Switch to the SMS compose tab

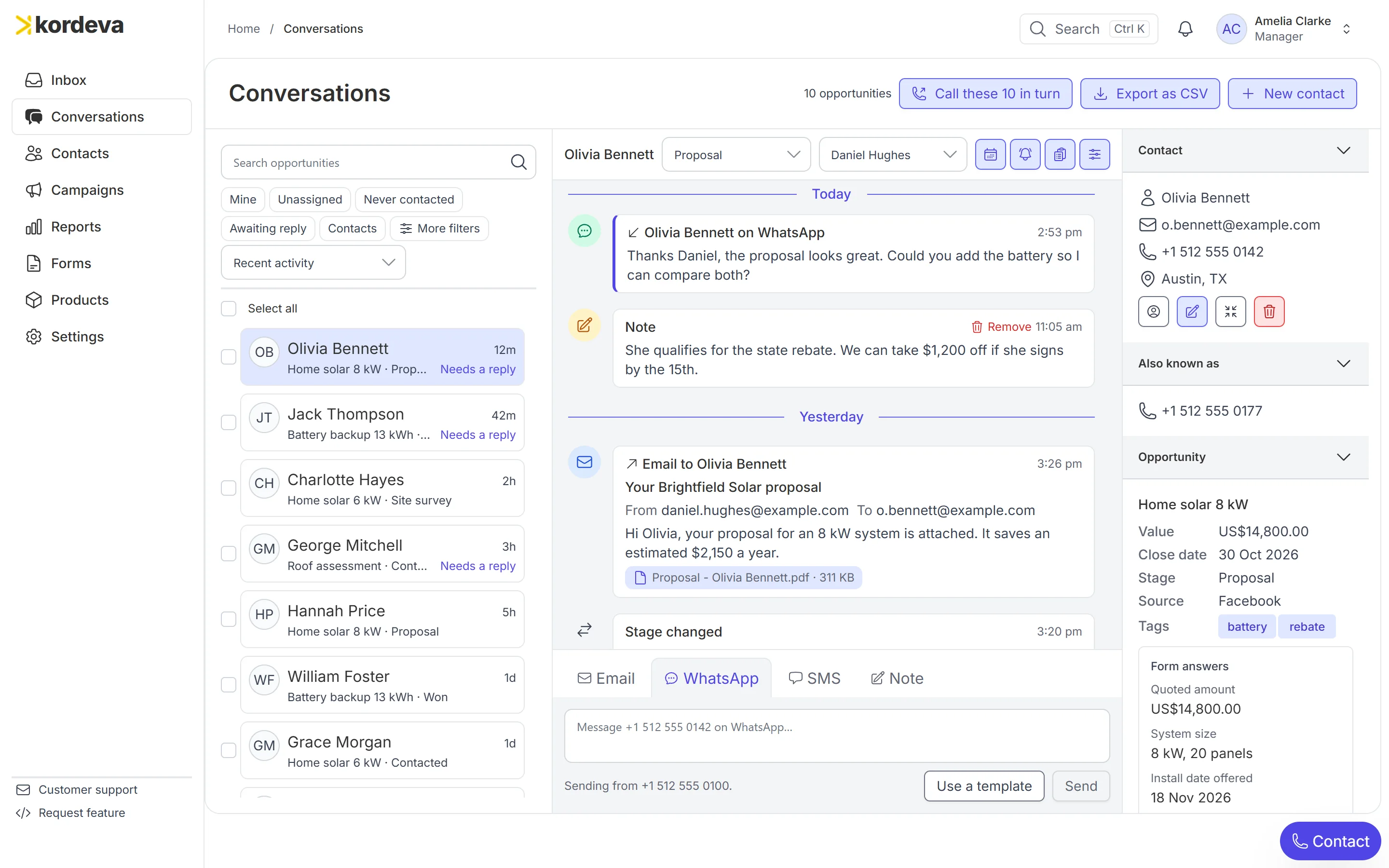coord(814,678)
